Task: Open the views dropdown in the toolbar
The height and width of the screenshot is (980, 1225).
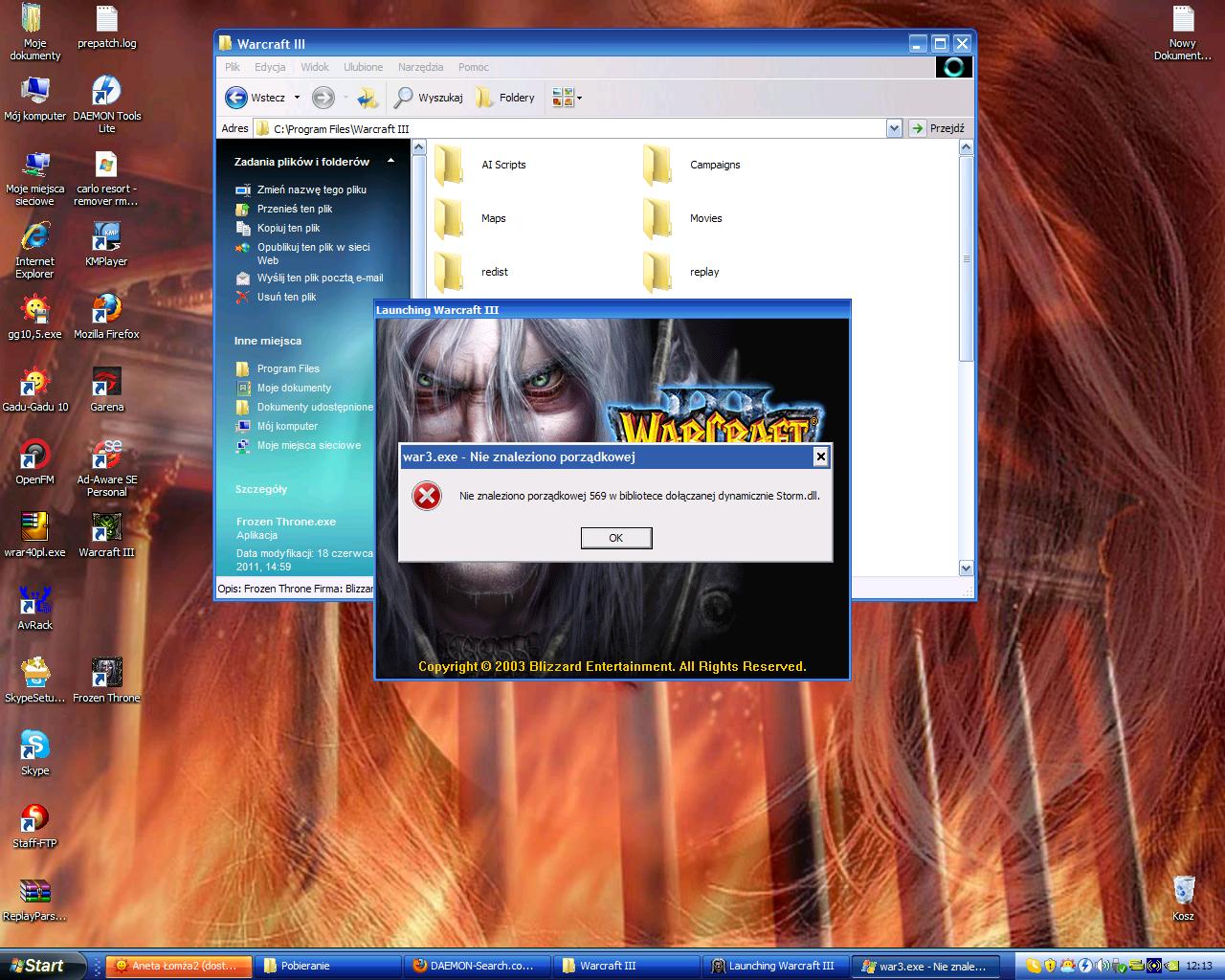Action: pos(568,98)
